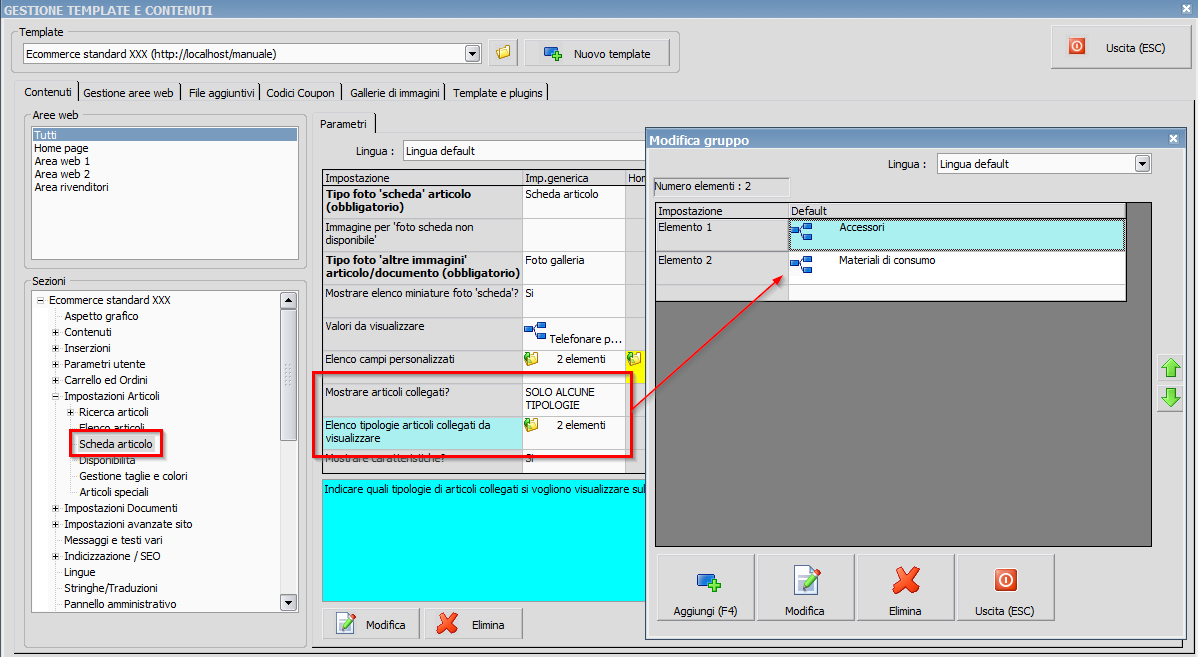Select the Scheda articolo tree item
Viewport: 1198px width, 657px height.
(115, 444)
